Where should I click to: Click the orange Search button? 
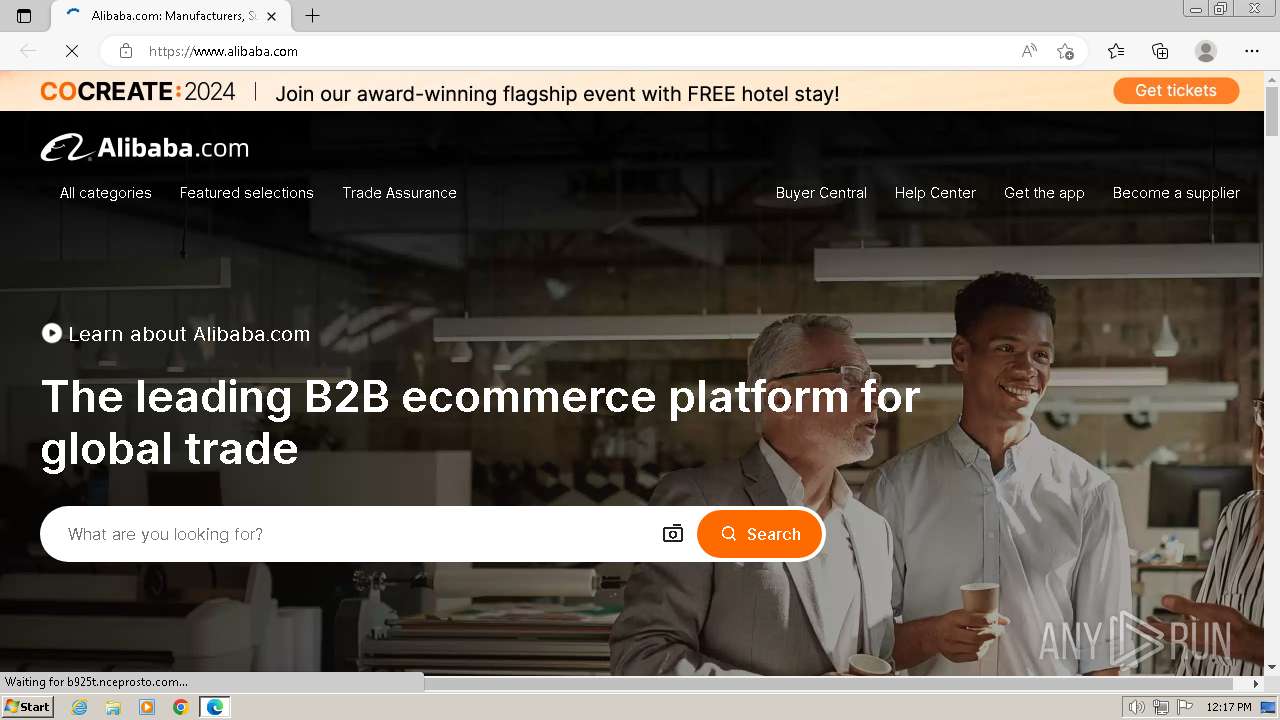(x=760, y=534)
